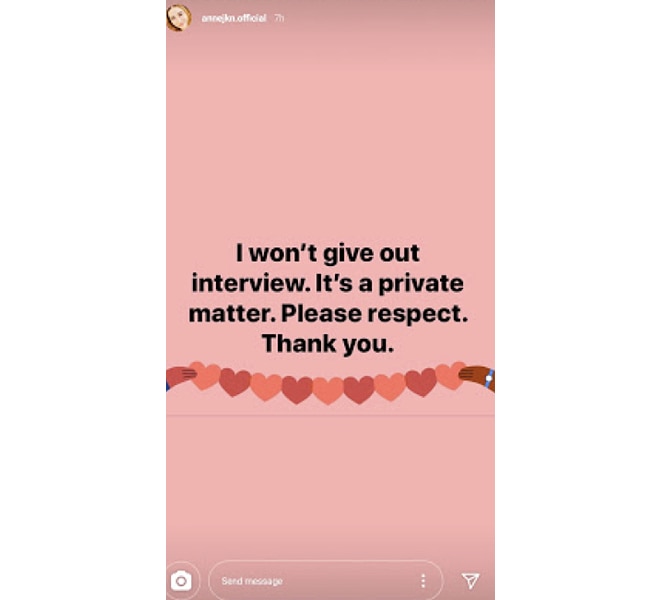Tap the word "interview." in the story
Image resolution: width=660 pixels, height=600 pixels.
251,283
